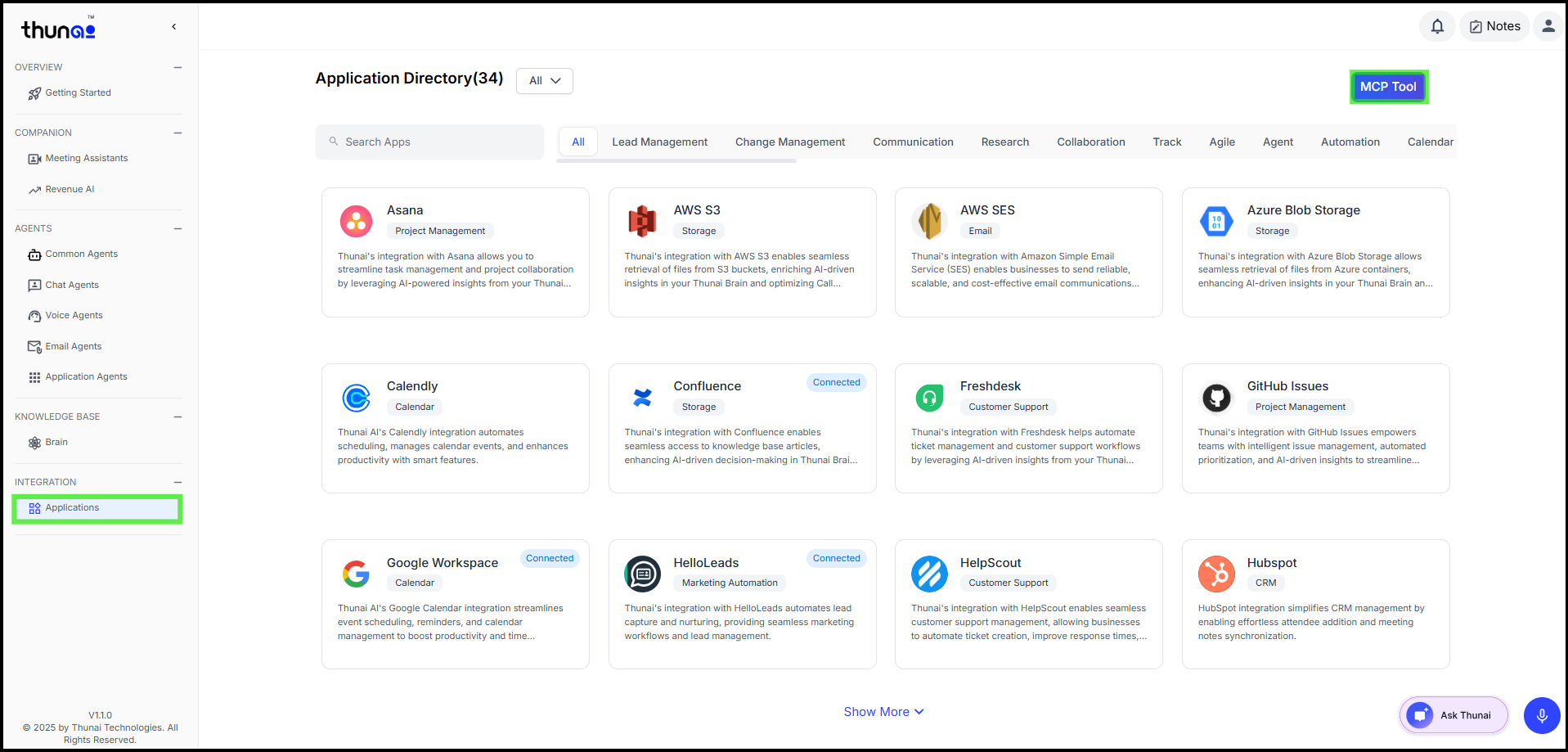Switch to the Track tab
The width and height of the screenshot is (1568, 752).
[x=1167, y=142]
